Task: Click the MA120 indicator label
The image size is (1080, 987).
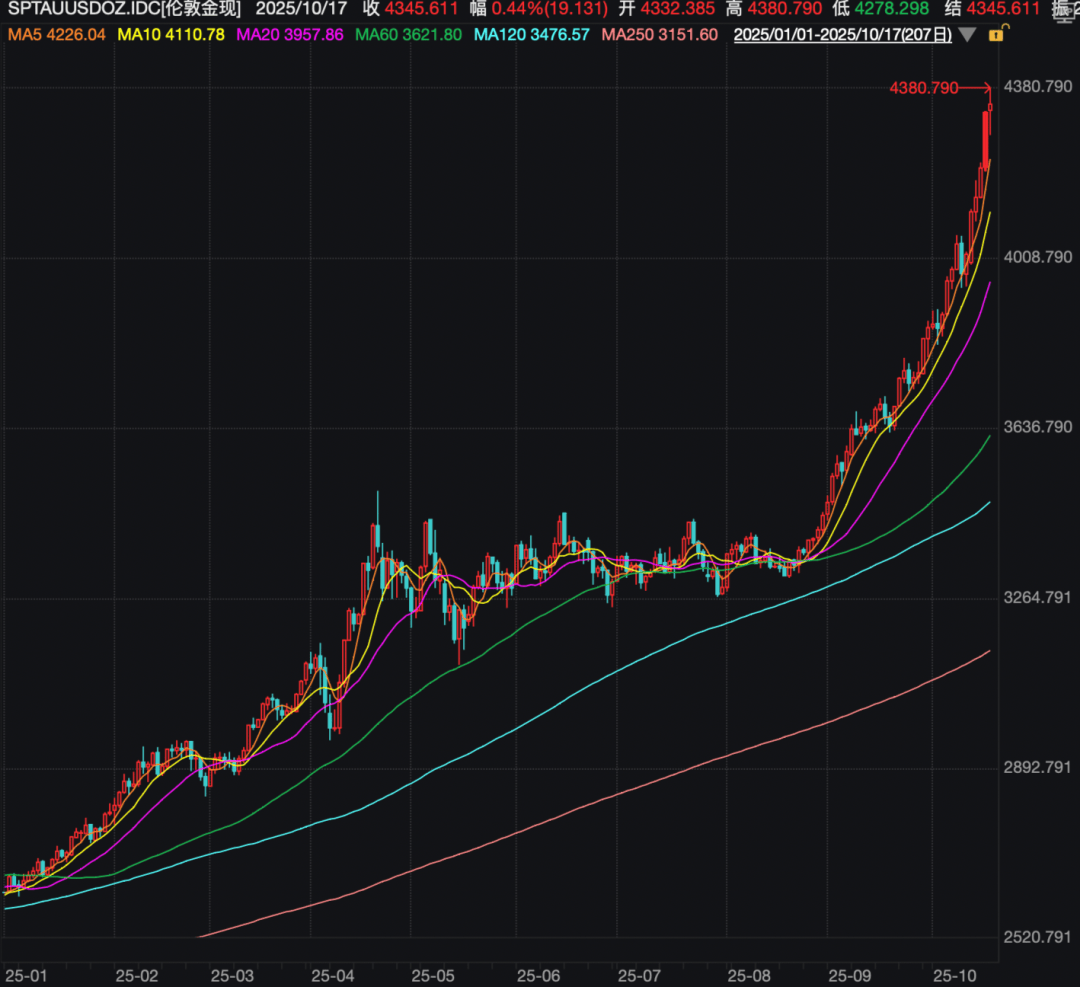Action: 531,35
